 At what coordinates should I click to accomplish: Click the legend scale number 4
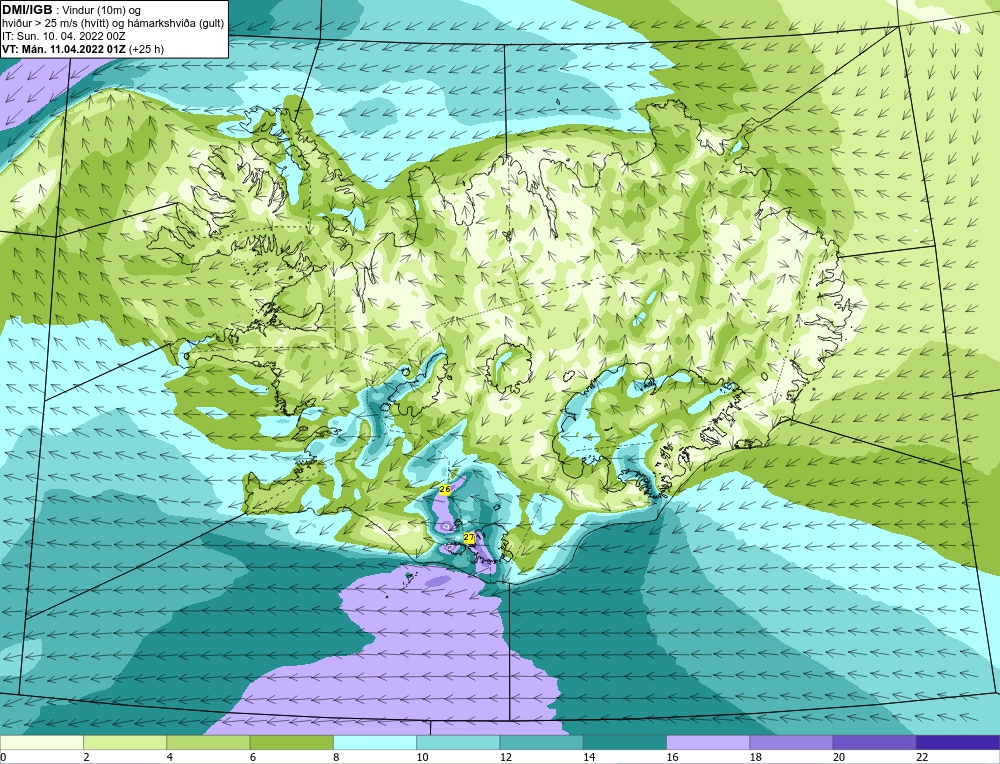click(x=170, y=757)
